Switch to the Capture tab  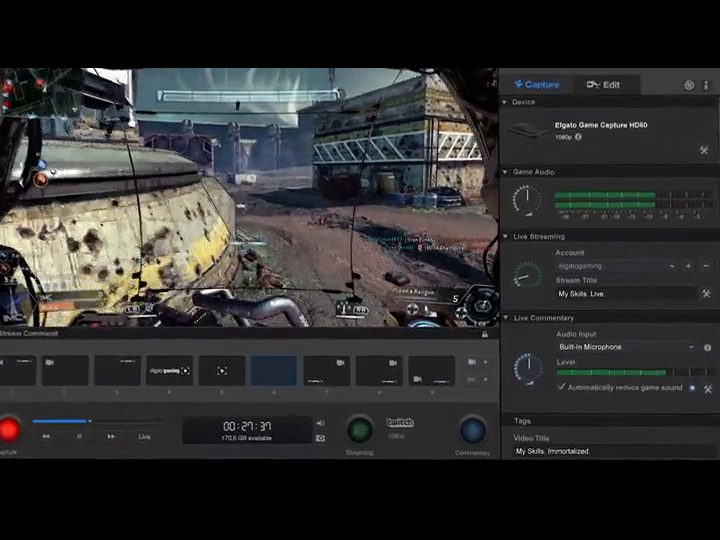pyautogui.click(x=536, y=84)
